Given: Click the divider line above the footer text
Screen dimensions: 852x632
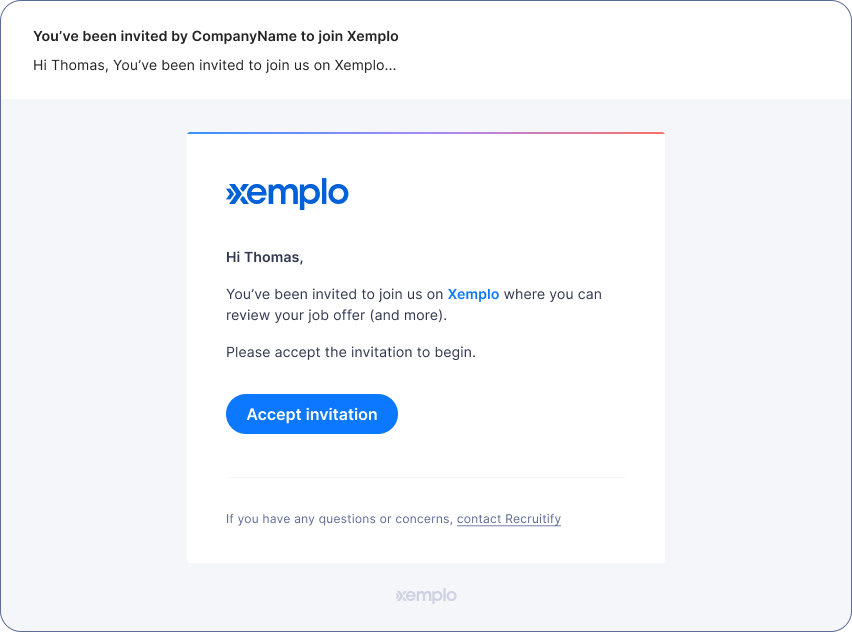Looking at the screenshot, I should pos(425,478).
